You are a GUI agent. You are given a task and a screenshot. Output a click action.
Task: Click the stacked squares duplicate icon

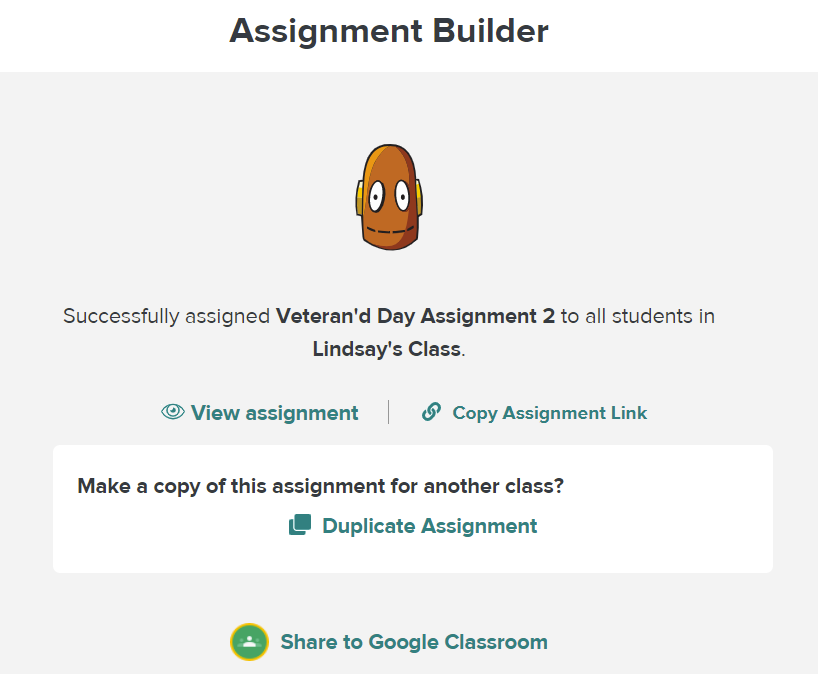[300, 525]
